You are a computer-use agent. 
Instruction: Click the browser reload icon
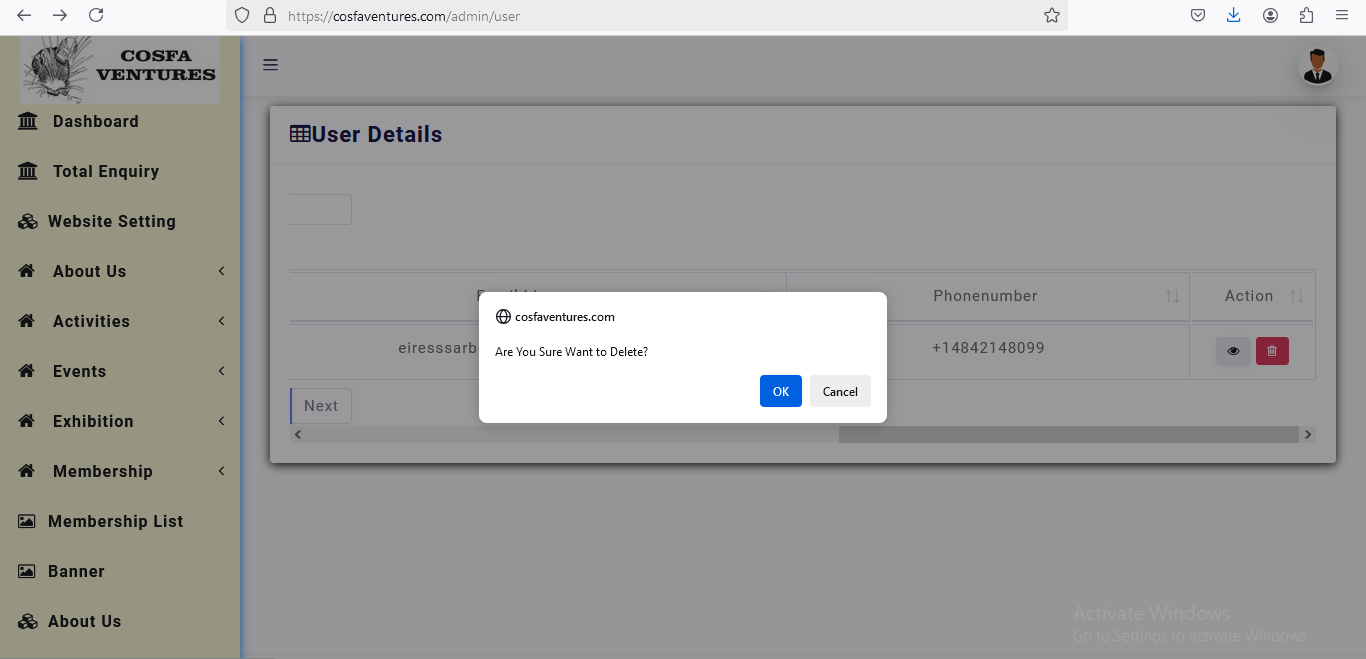96,15
